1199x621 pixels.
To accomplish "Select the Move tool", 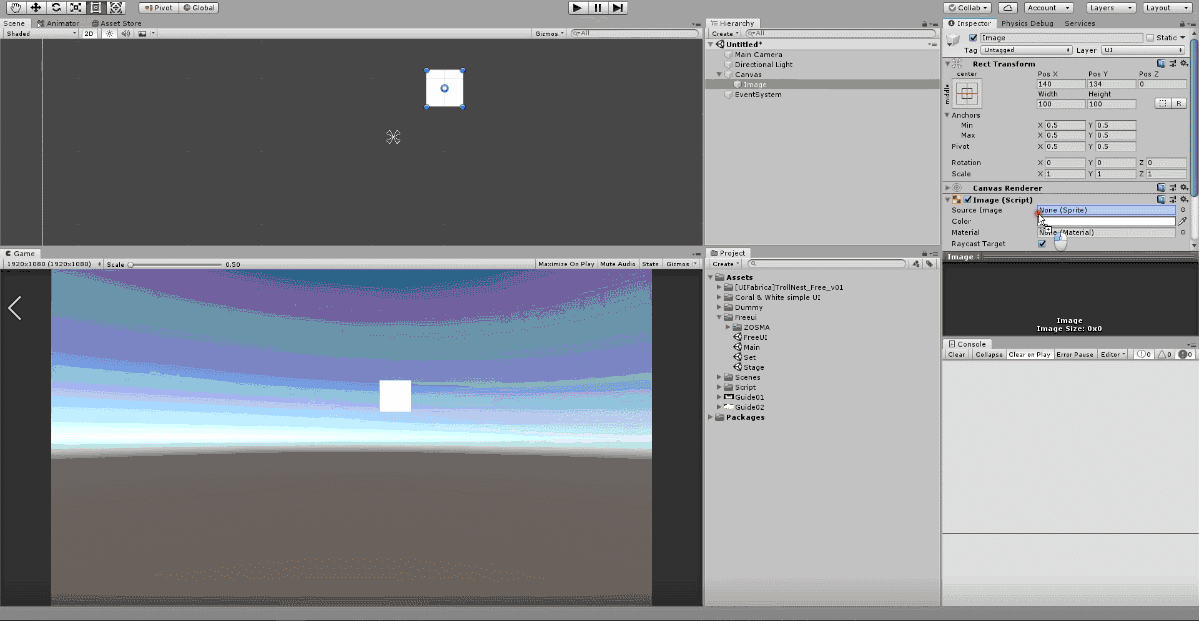I will pyautogui.click(x=35, y=8).
